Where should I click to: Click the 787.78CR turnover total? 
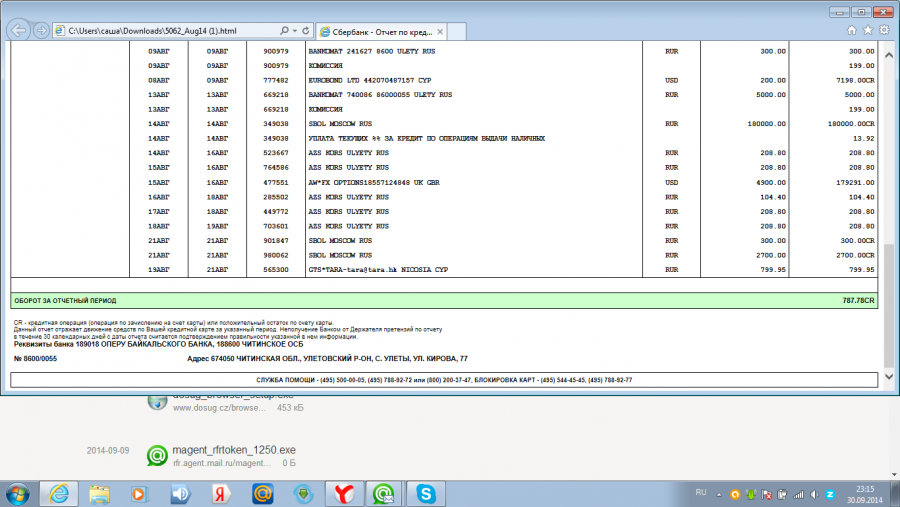(859, 300)
